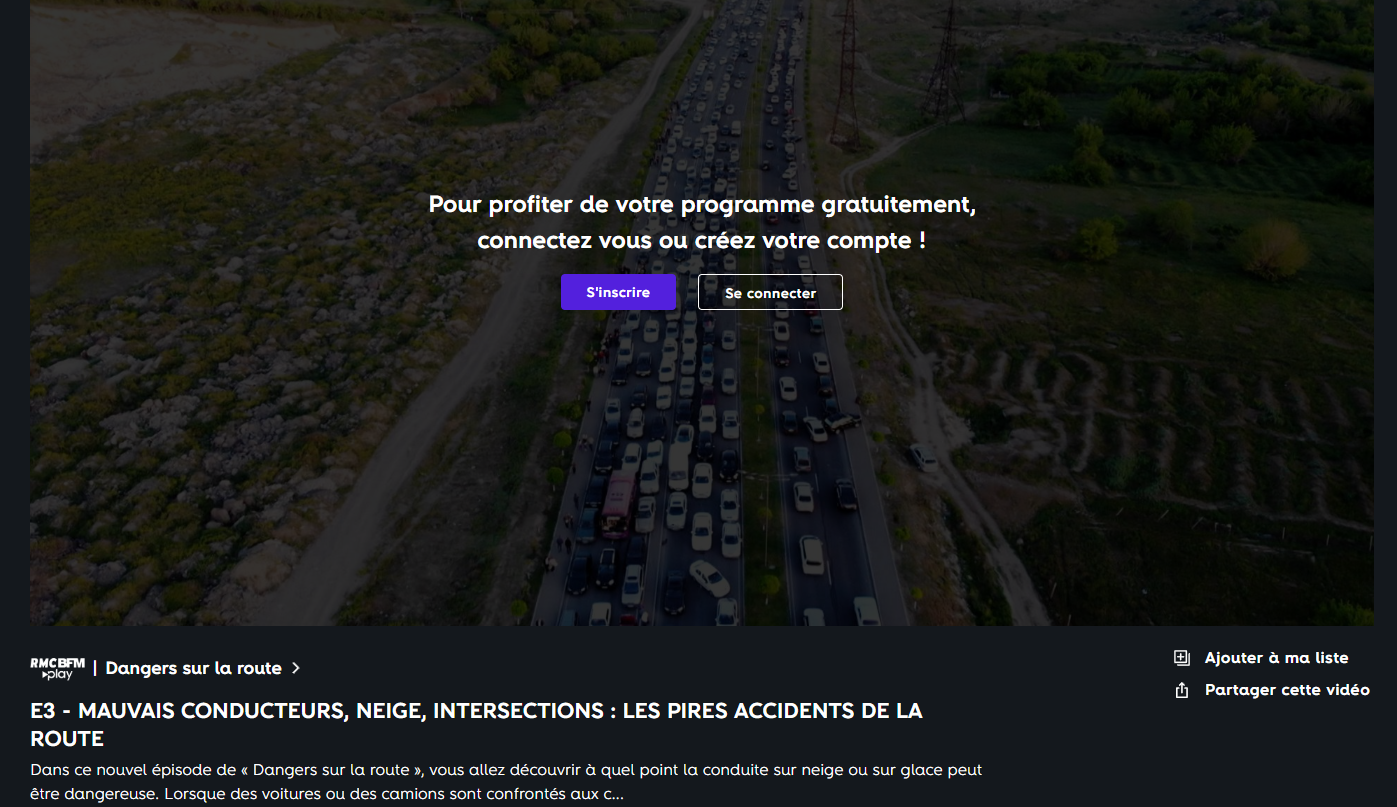
Task: Click the ellipsis ending the description
Action: (619, 795)
